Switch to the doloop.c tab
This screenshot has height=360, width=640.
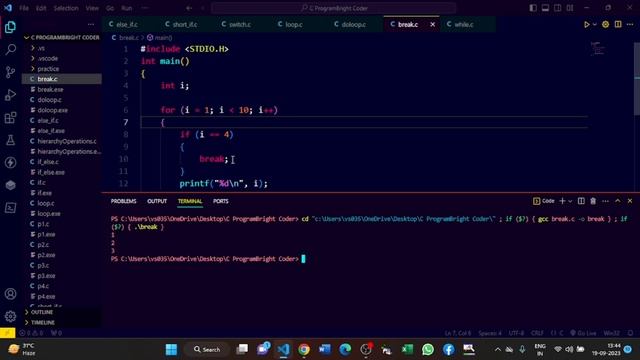pos(353,24)
